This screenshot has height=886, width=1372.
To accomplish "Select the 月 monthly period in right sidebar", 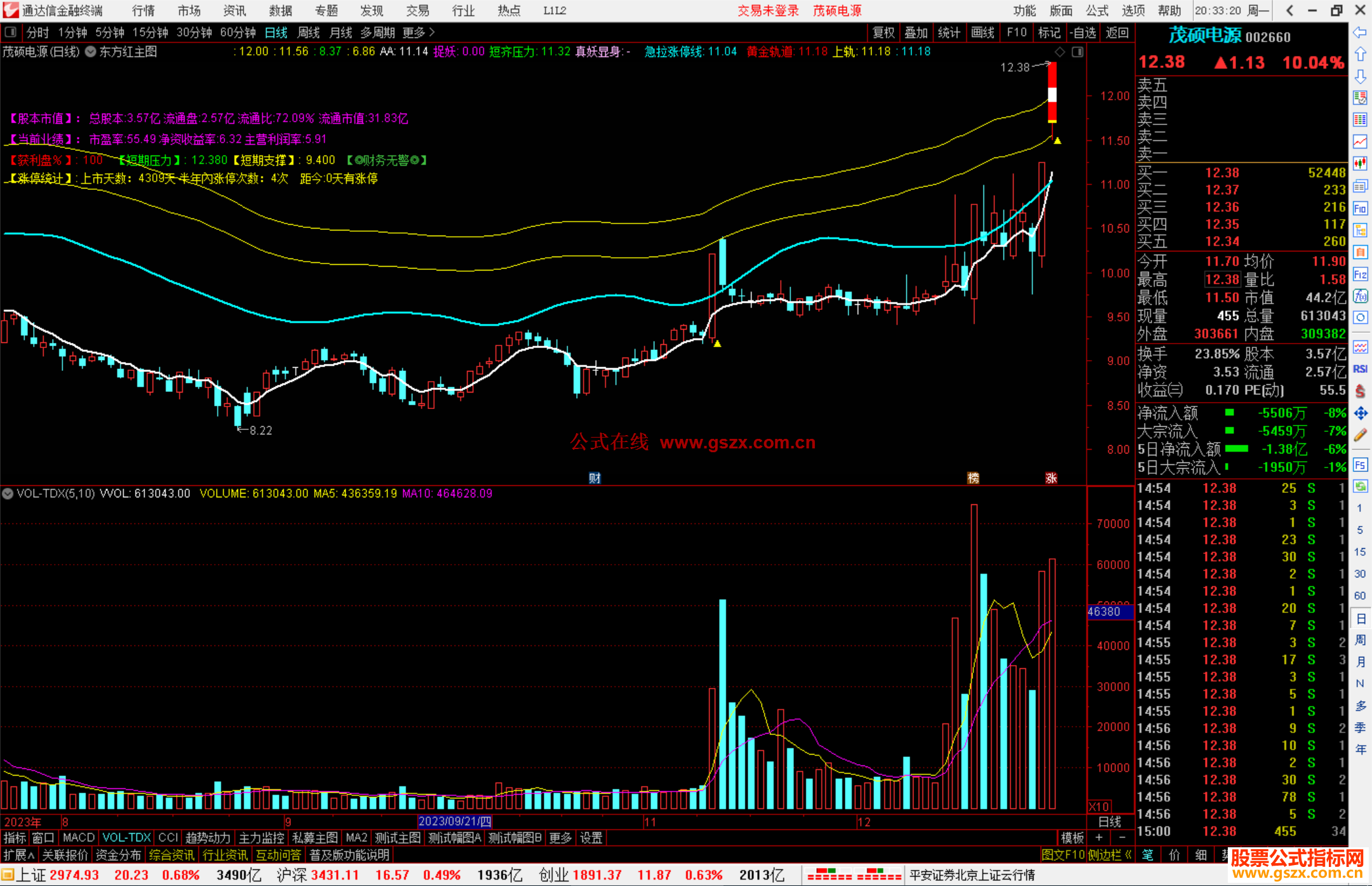I will 1360,662.
